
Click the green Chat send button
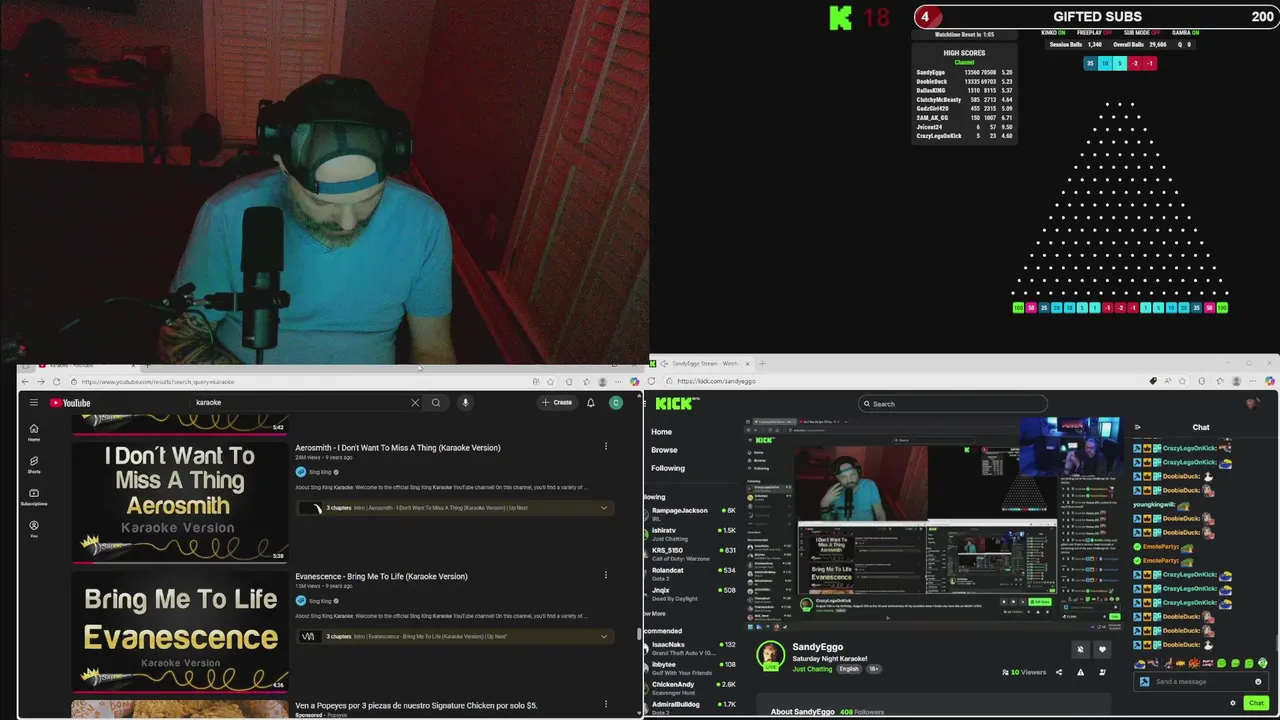(1256, 703)
